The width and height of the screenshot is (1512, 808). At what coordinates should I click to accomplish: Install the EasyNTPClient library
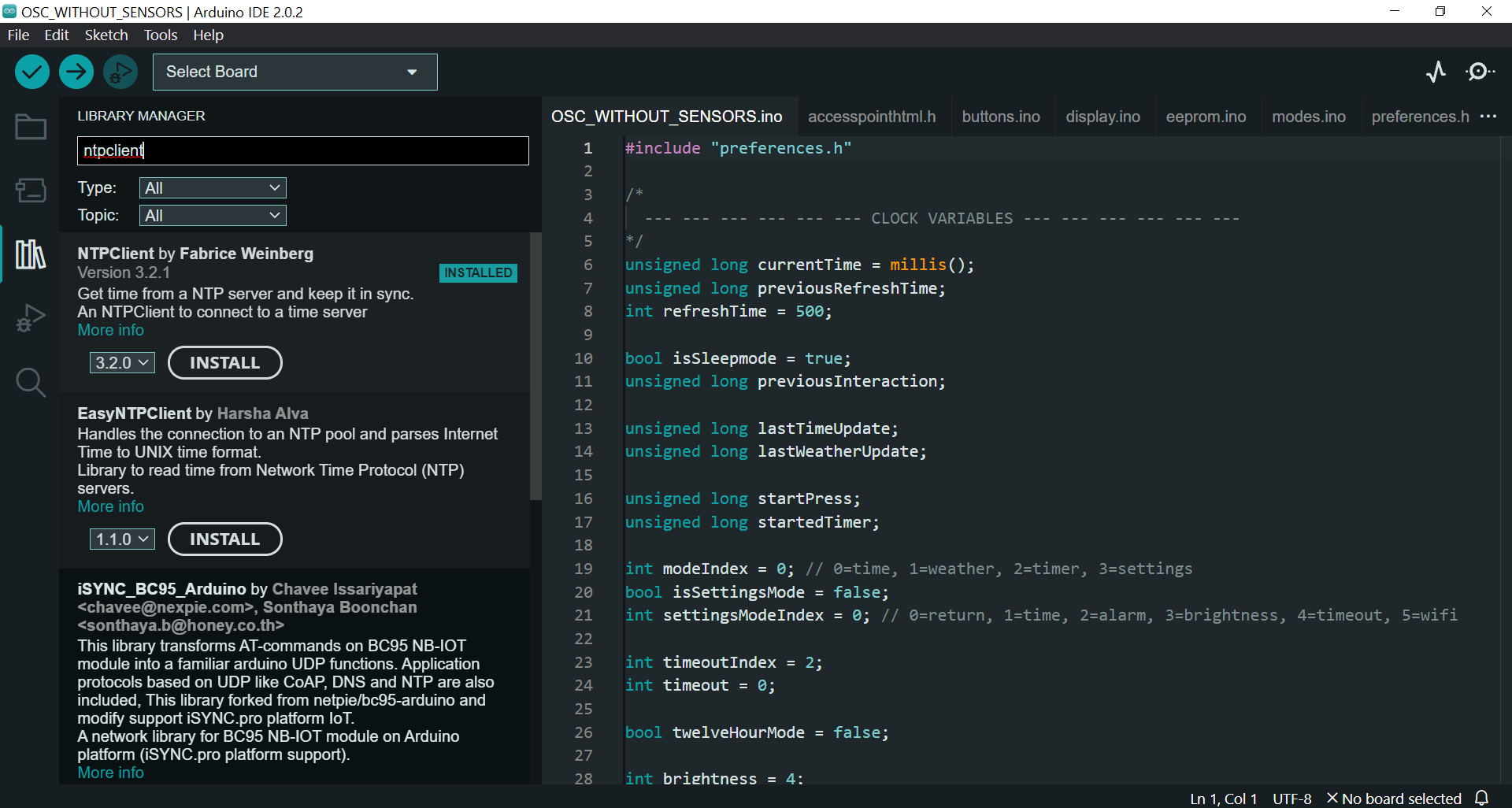pyautogui.click(x=224, y=539)
